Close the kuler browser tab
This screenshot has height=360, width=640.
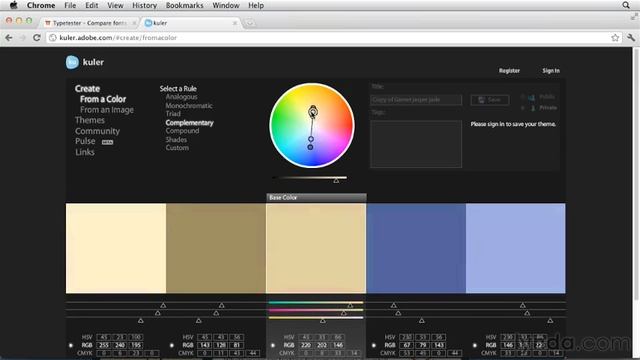tap(235, 23)
